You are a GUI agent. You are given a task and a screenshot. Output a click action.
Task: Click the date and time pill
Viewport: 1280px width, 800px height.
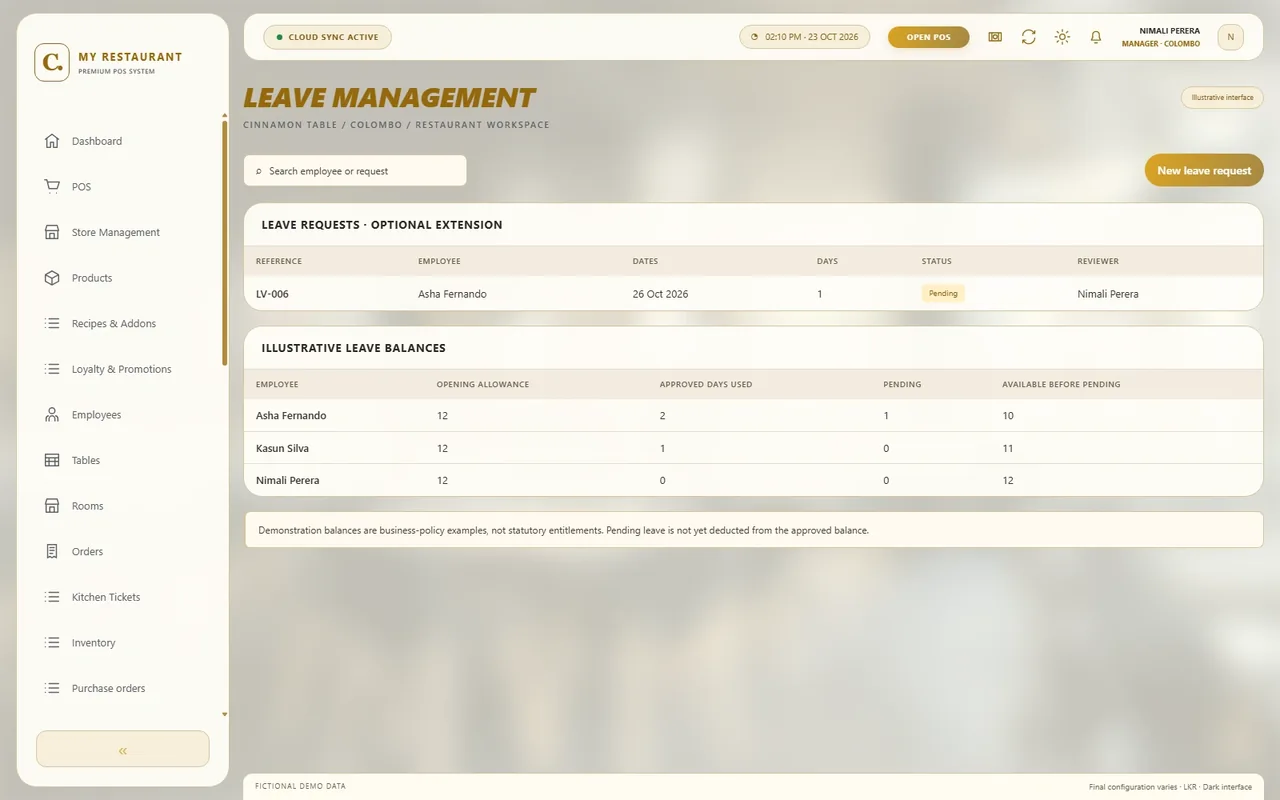[804, 37]
